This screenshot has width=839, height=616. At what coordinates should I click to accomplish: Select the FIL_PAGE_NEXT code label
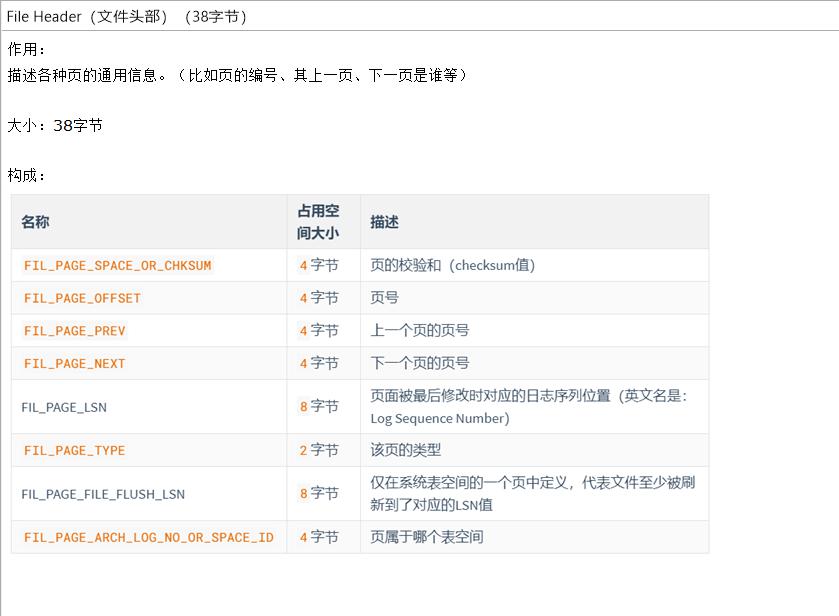coord(75,364)
